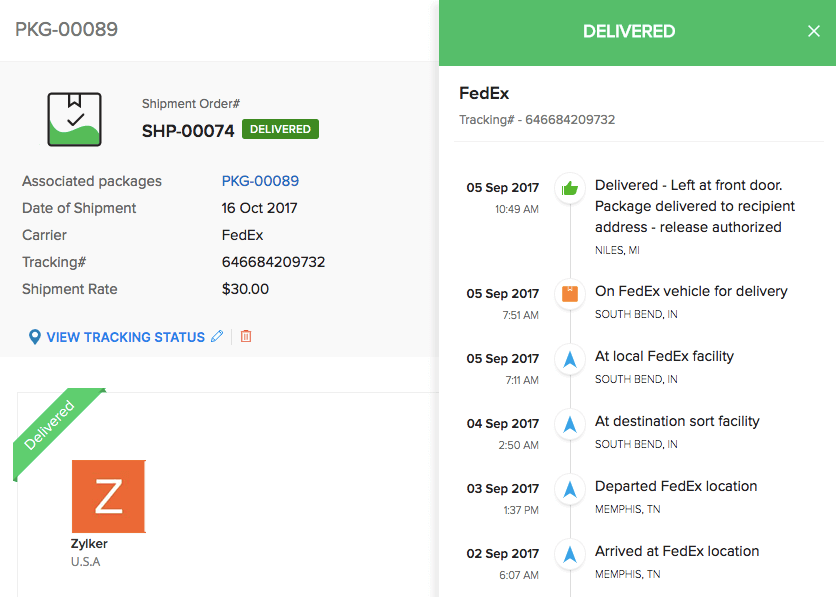Click the icon next to Arrived at FedEx location
Image resolution: width=836 pixels, height=597 pixels.
(x=569, y=554)
